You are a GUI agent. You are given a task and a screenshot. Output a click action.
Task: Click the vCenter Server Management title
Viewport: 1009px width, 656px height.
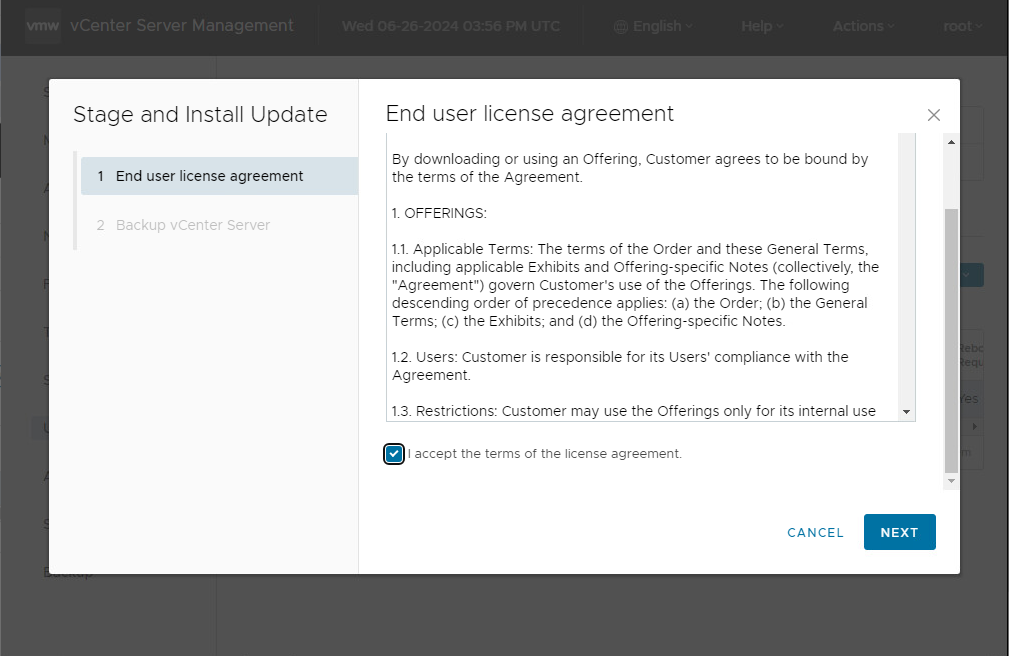(181, 26)
